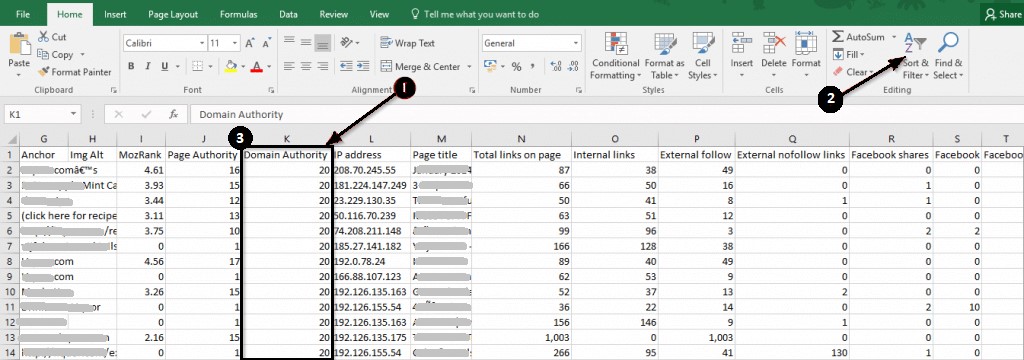Image resolution: width=1024 pixels, height=360 pixels.
Task: Apply Comma Style format
Action: [x=532, y=67]
